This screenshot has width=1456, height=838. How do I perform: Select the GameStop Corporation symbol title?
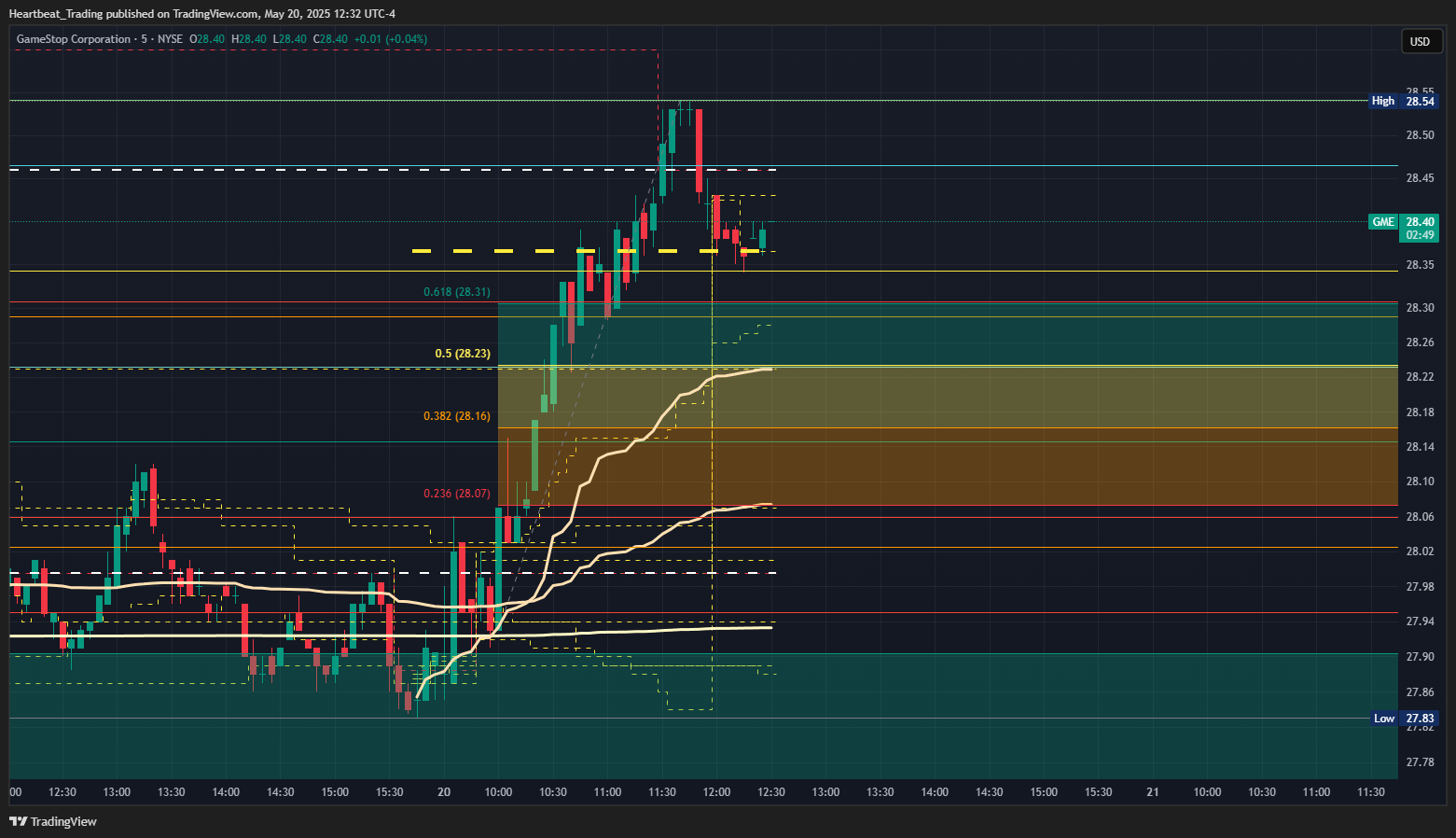click(x=74, y=39)
